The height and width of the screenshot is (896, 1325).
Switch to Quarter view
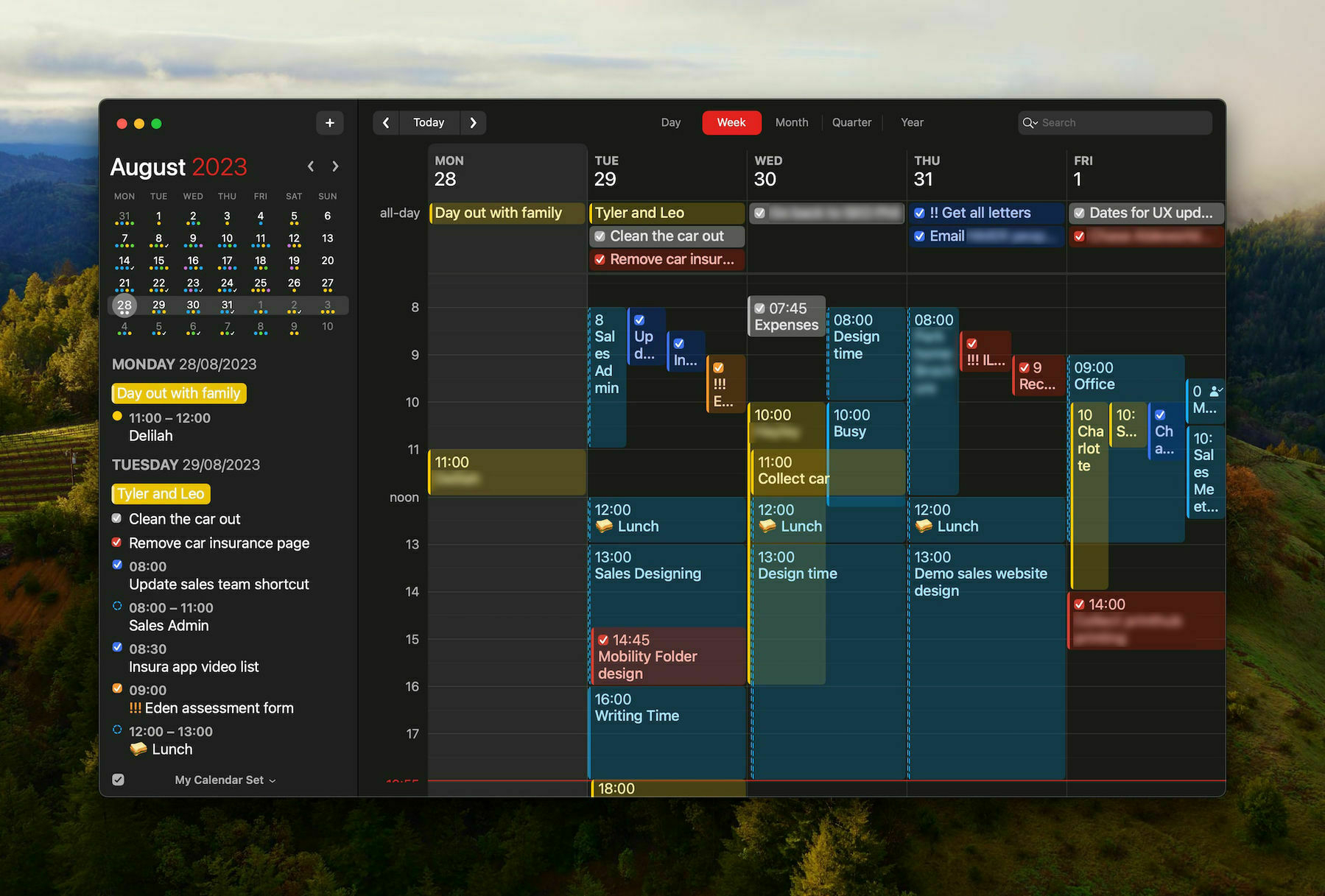click(851, 123)
